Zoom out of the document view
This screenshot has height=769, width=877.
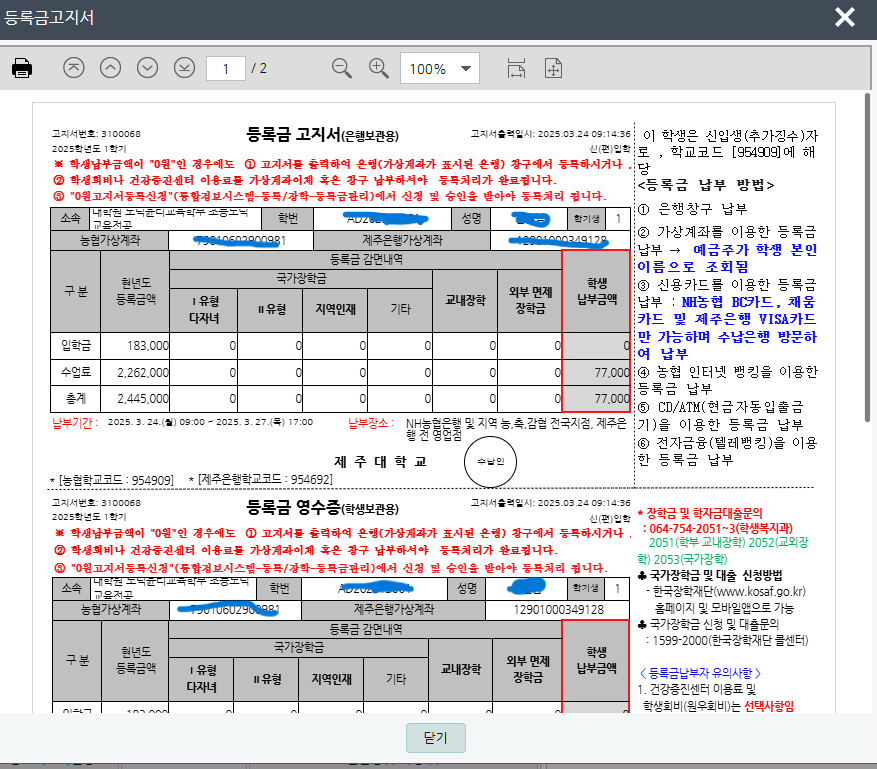341,69
